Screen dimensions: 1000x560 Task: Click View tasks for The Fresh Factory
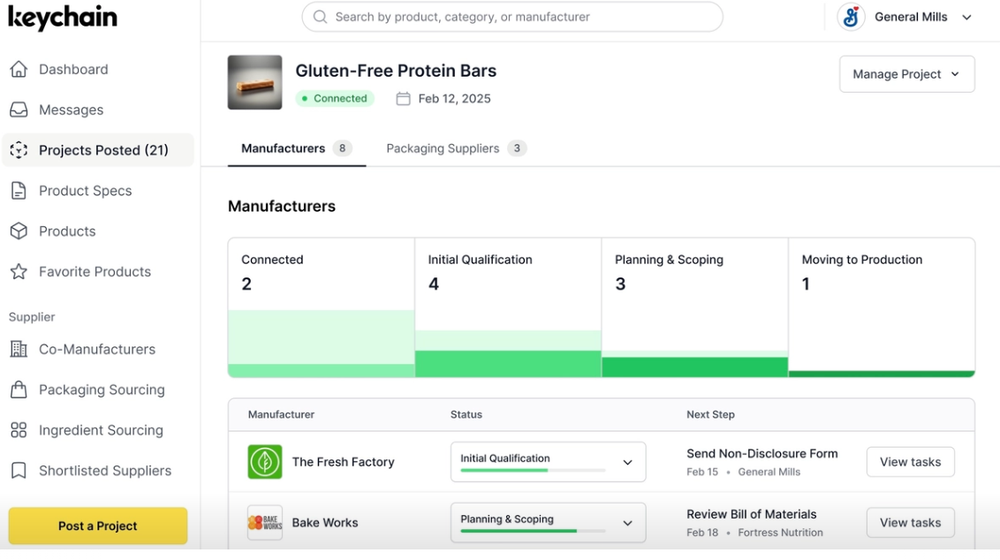910,462
